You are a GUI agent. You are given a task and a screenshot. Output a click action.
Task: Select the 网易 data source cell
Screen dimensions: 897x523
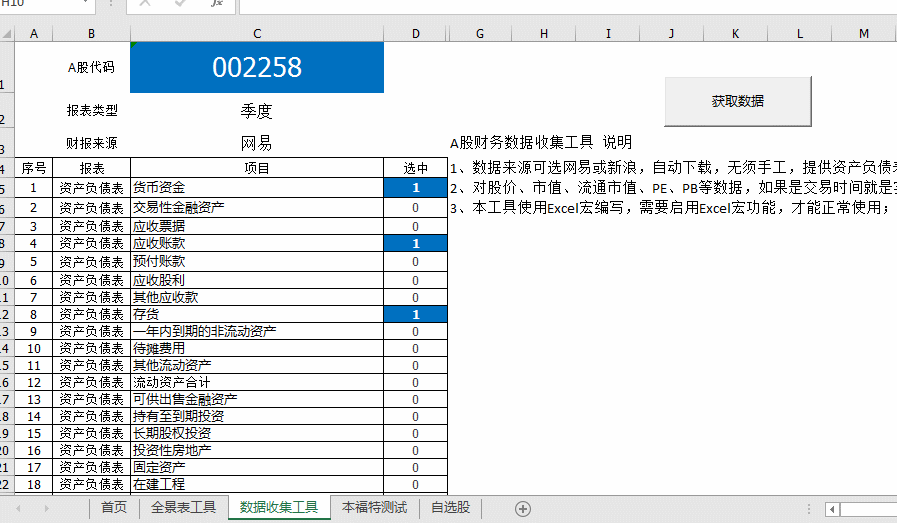click(256, 143)
